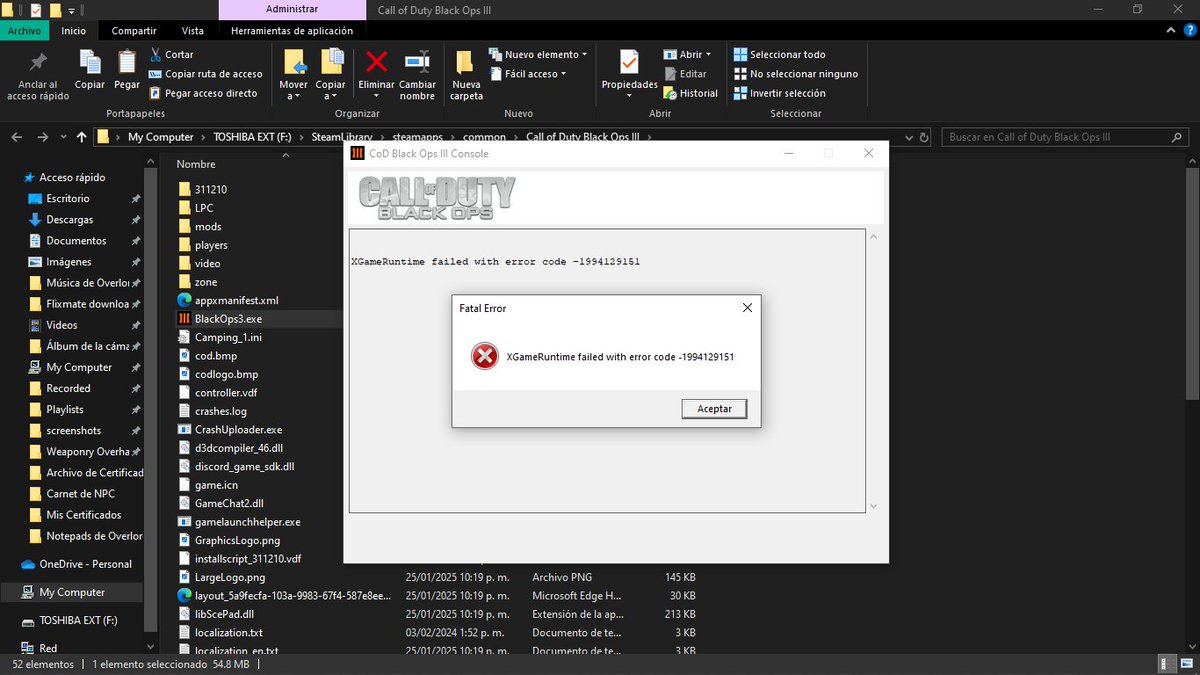
Task: Switch to the Inicio ribbon tab
Action: [73, 31]
